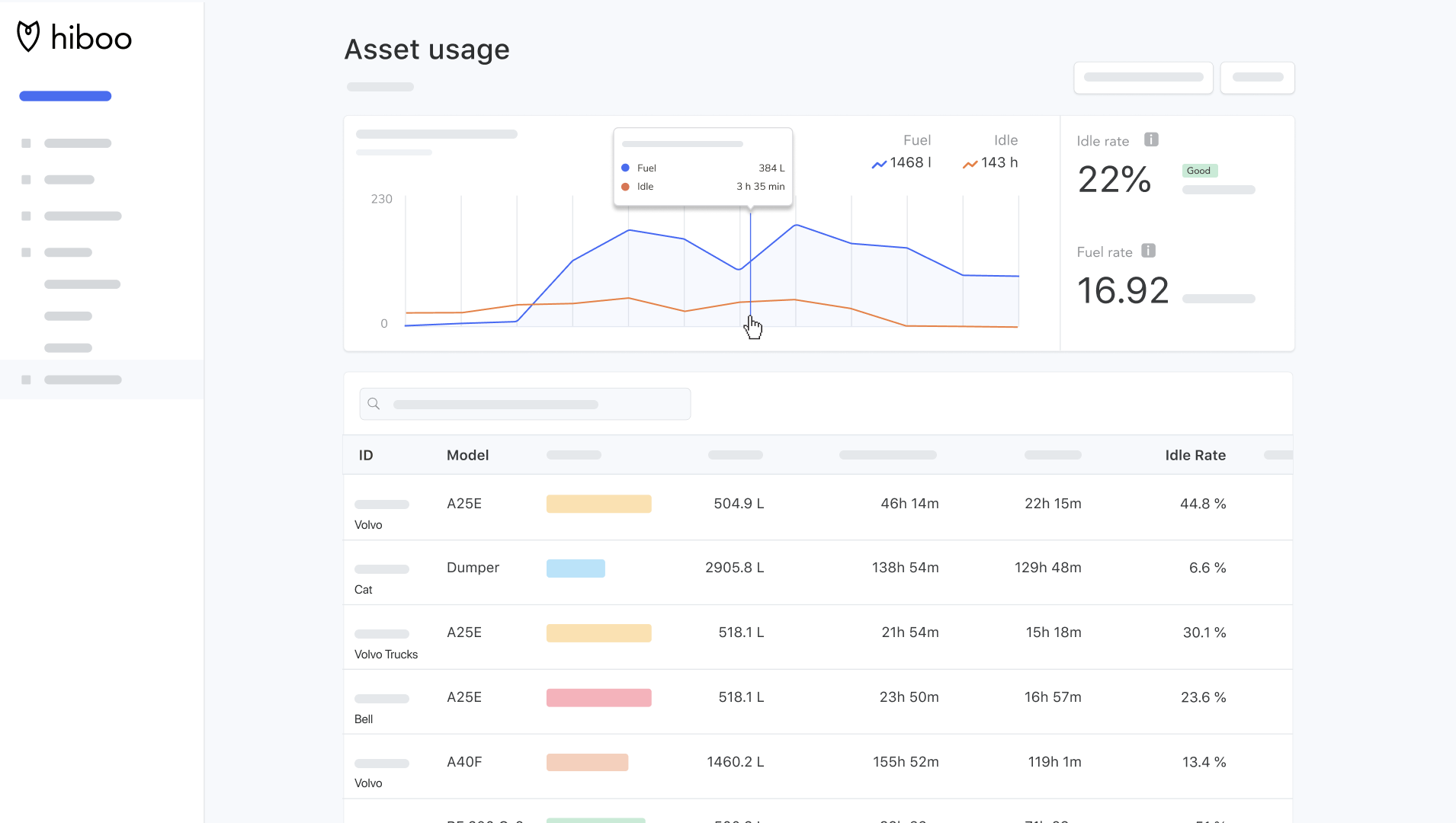Click the Cat brand label
The height and width of the screenshot is (823, 1456).
(363, 590)
